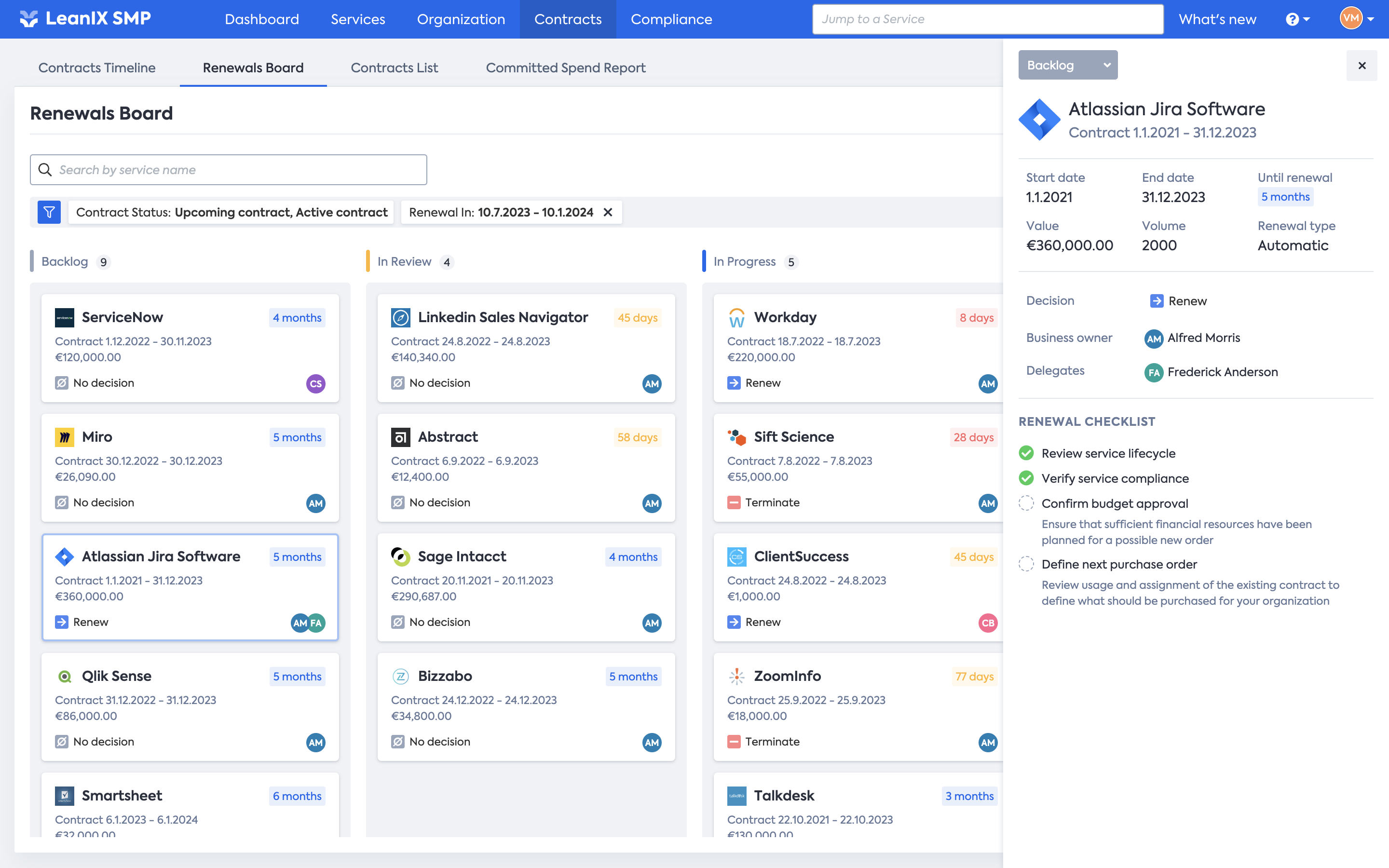Open Contract Status filter chip
1389x868 pixels.
(x=231, y=212)
